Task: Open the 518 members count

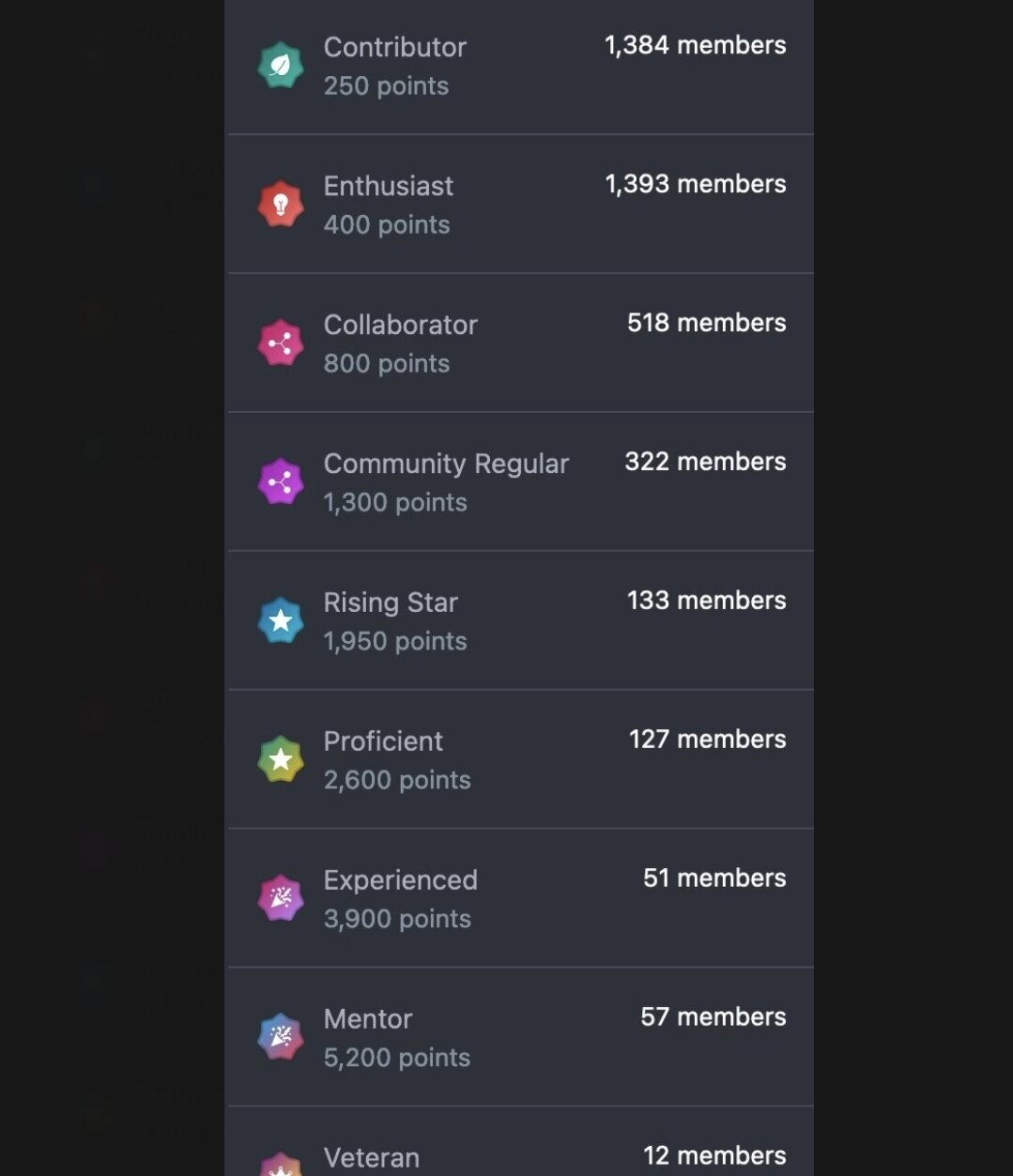Action: pyautogui.click(x=706, y=323)
